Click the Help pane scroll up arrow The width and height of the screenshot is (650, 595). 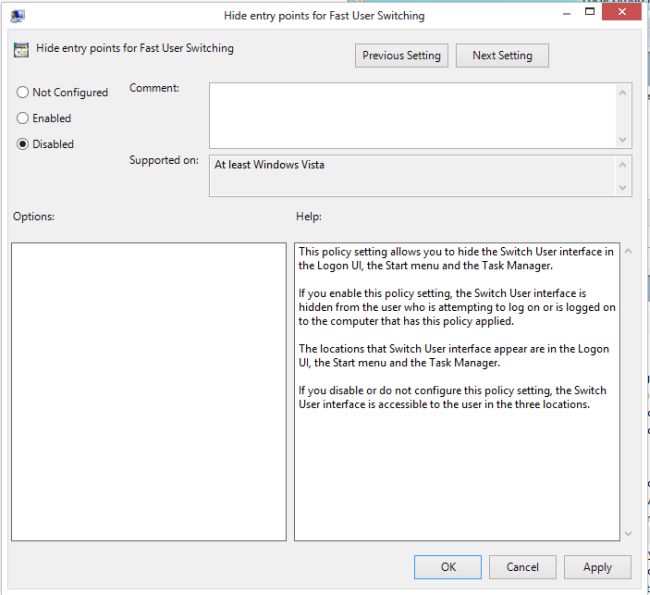(628, 251)
